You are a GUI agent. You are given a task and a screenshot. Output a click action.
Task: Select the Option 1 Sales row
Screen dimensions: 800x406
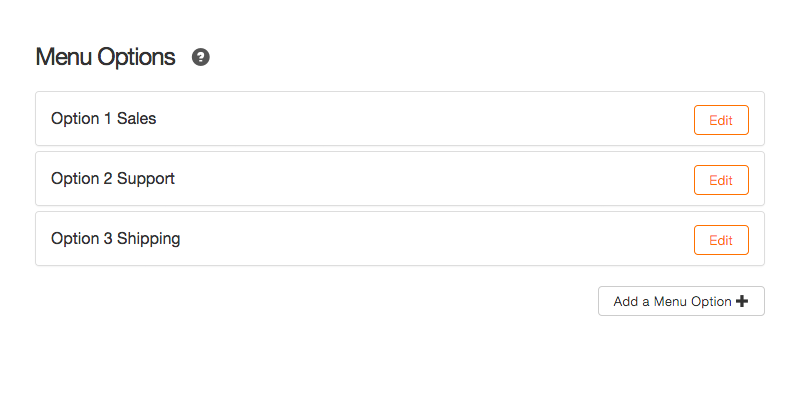click(x=399, y=118)
